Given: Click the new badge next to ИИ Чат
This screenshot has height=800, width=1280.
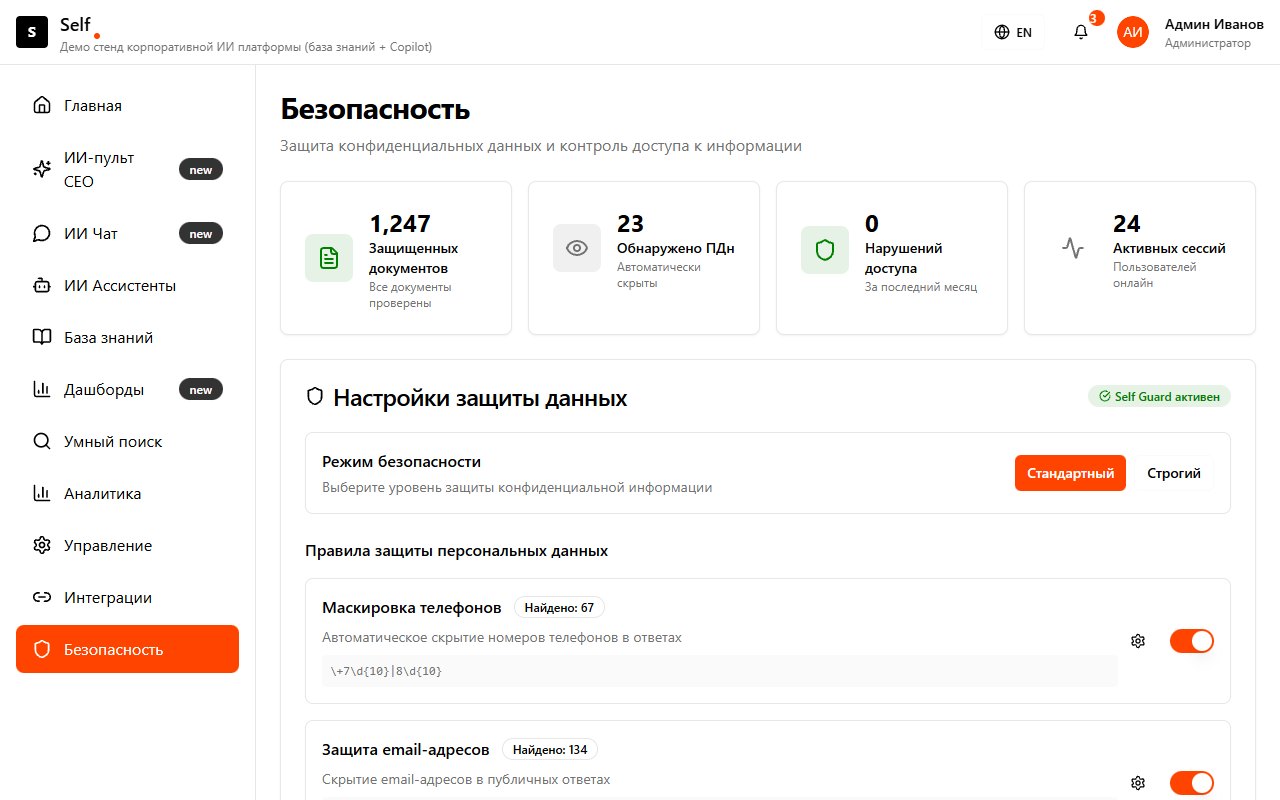Looking at the screenshot, I should (x=201, y=233).
